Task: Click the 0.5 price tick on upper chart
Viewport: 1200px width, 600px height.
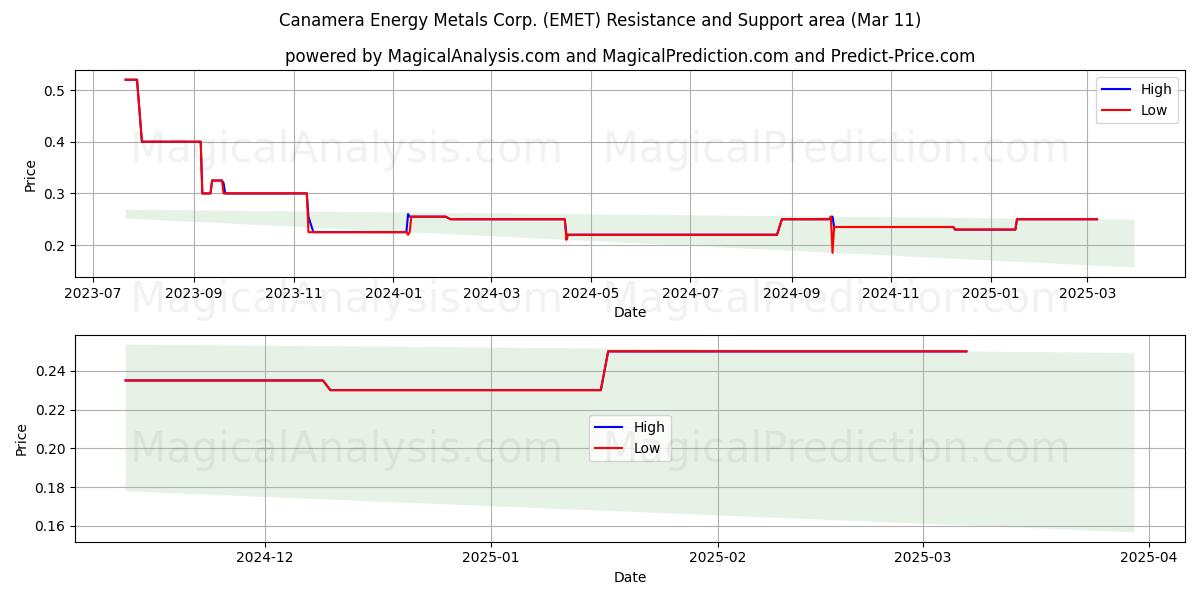Action: click(x=54, y=91)
